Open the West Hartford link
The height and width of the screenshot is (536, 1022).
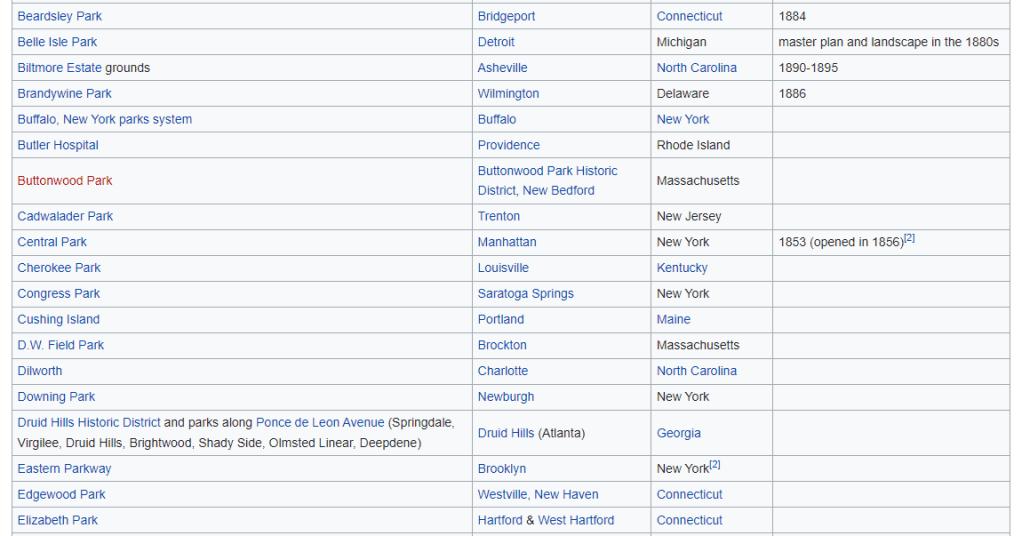pos(576,520)
